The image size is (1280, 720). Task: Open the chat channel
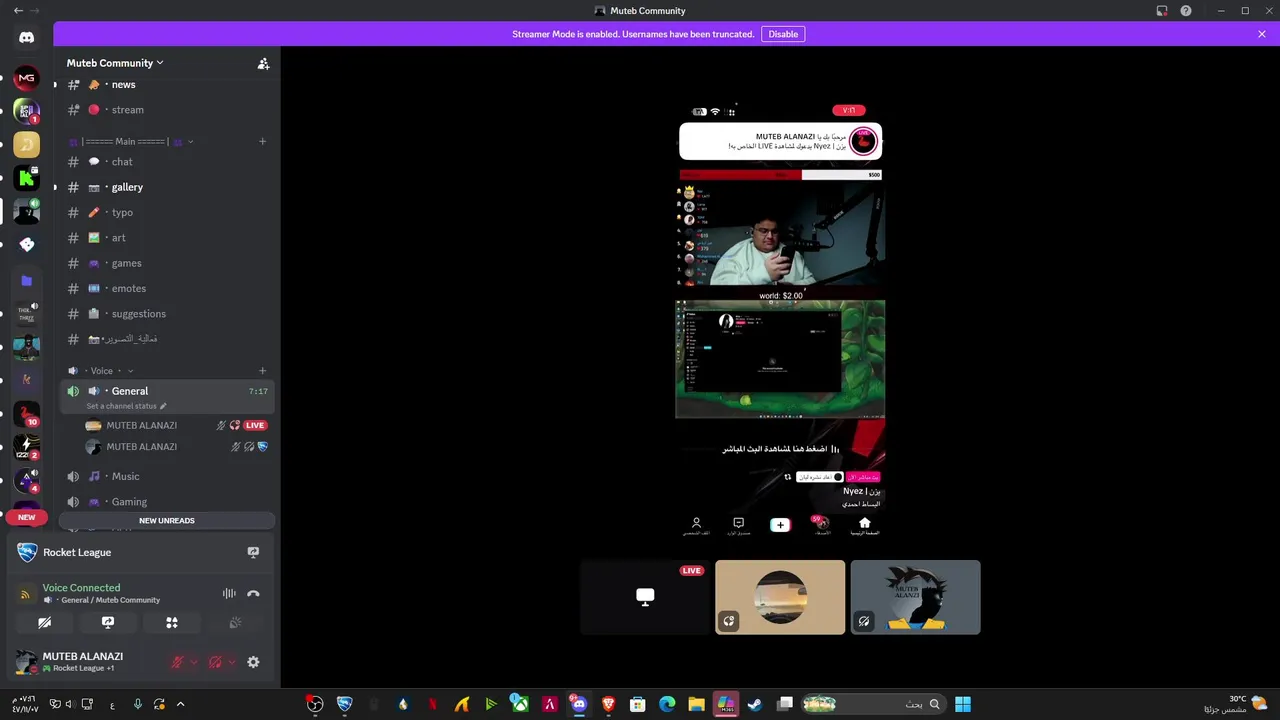pos(165,161)
